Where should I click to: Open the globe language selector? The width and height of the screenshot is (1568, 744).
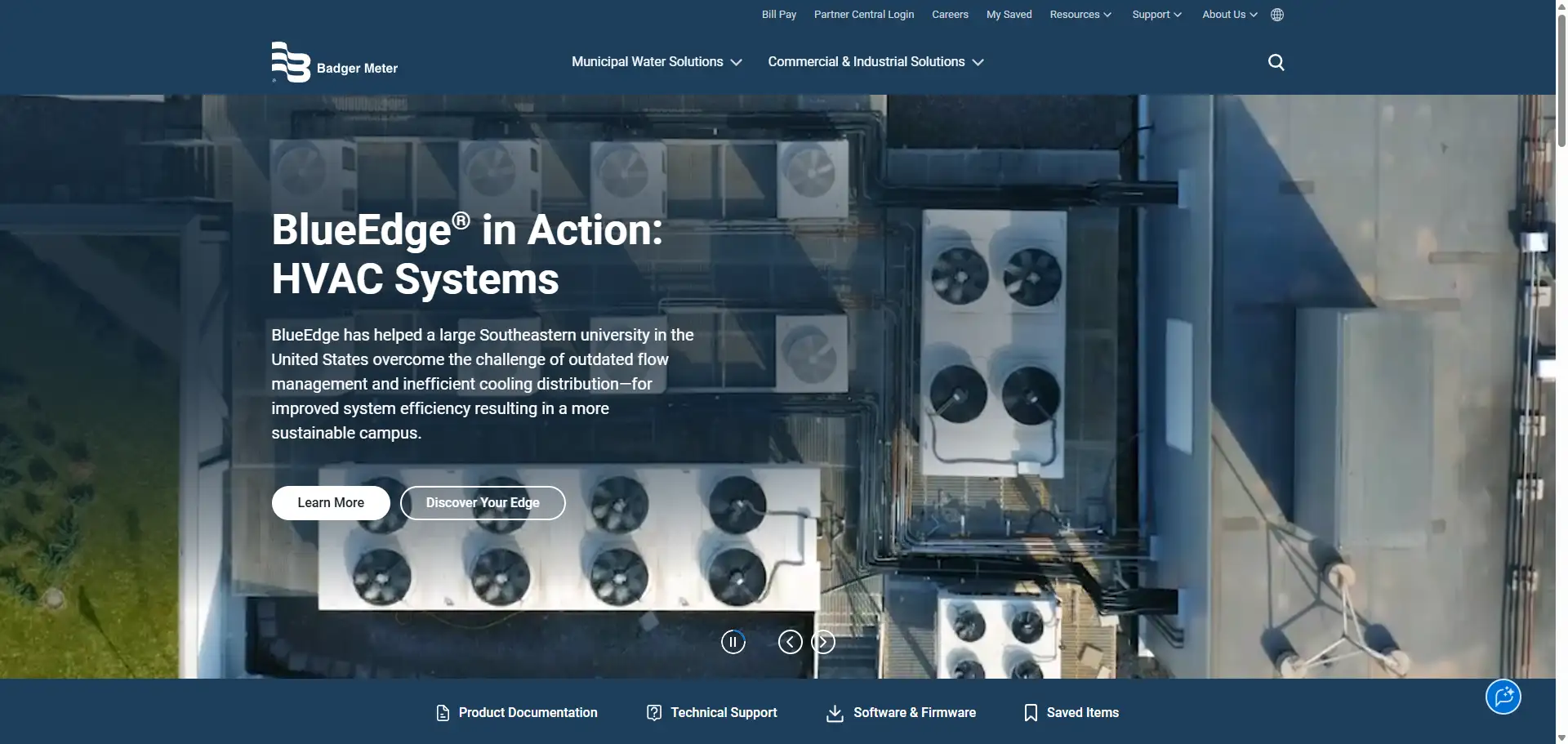1277,15
